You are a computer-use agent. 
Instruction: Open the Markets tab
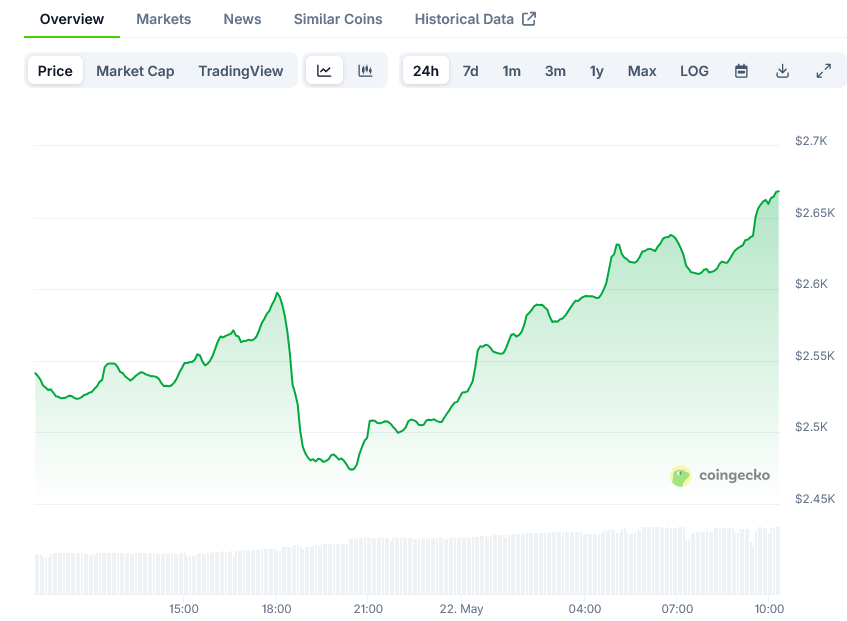pos(163,19)
